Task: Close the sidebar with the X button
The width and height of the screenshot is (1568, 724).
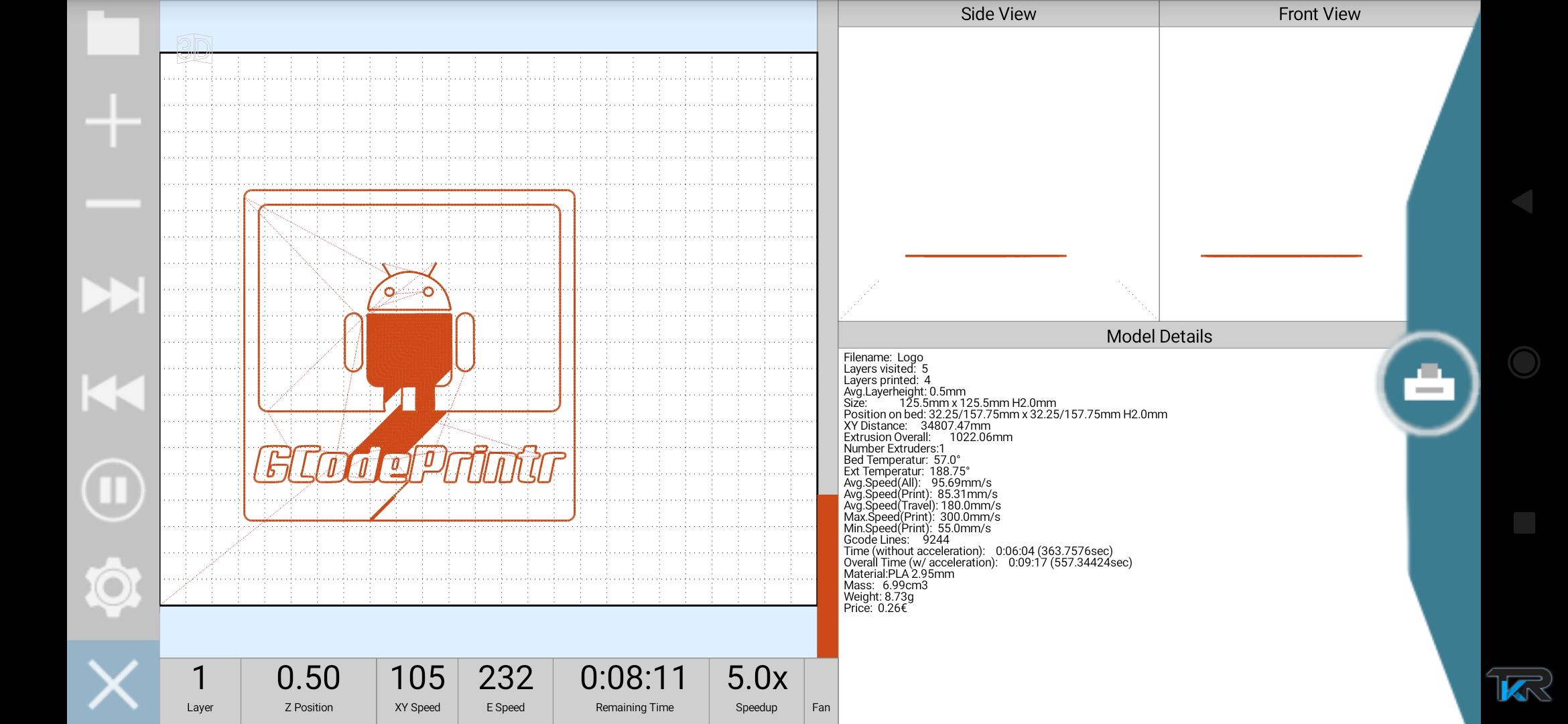Action: point(113,684)
